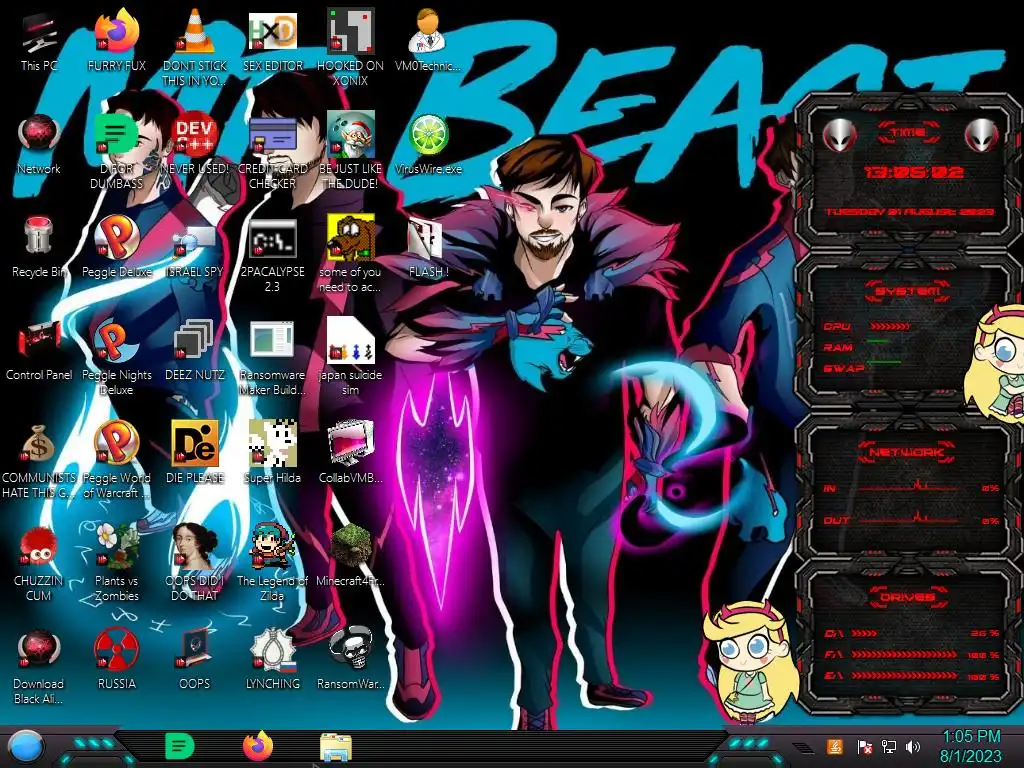Select the DEEZ NUTZ stacked-windows icon
Screen dimensions: 1024x768
click(195, 350)
